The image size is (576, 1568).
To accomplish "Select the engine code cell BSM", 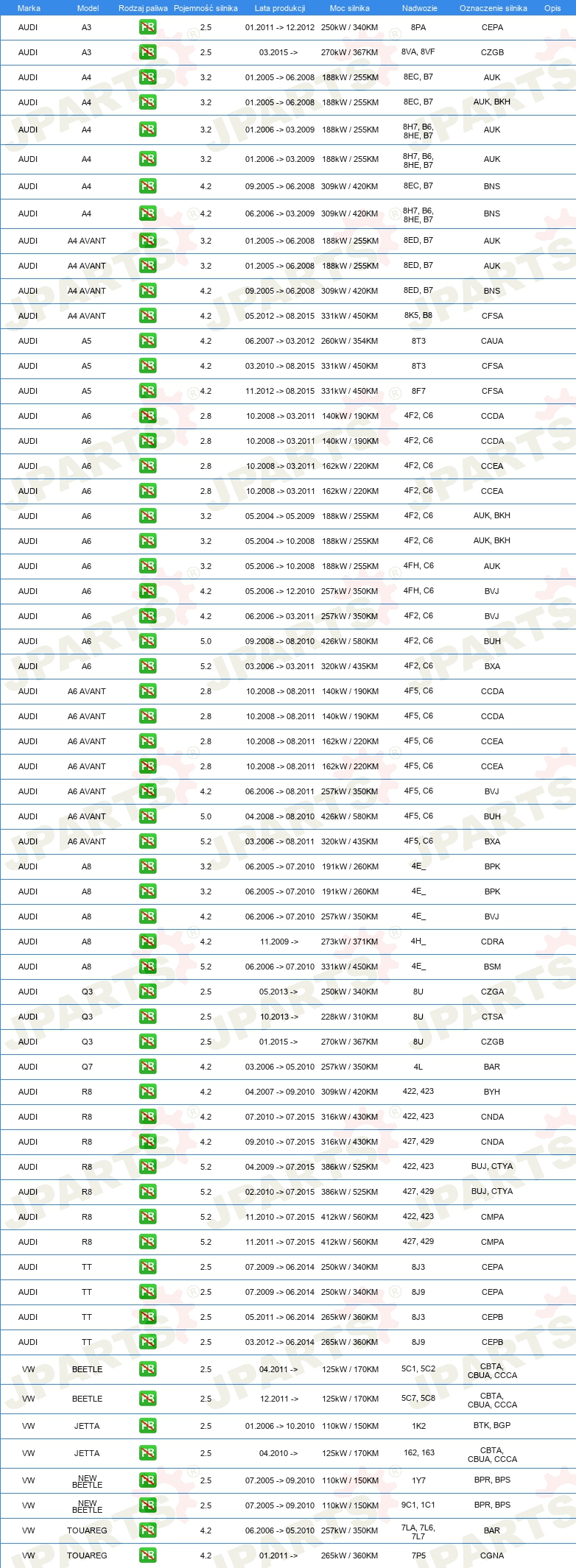I will point(492,967).
